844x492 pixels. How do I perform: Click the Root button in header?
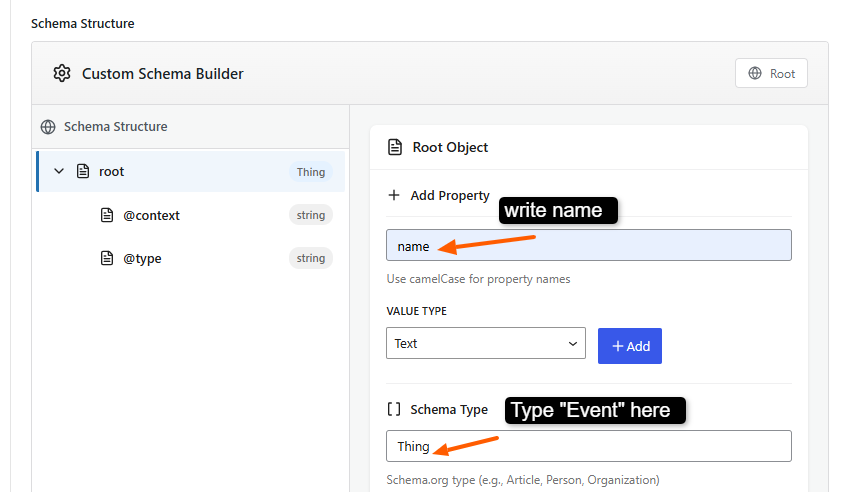(771, 73)
